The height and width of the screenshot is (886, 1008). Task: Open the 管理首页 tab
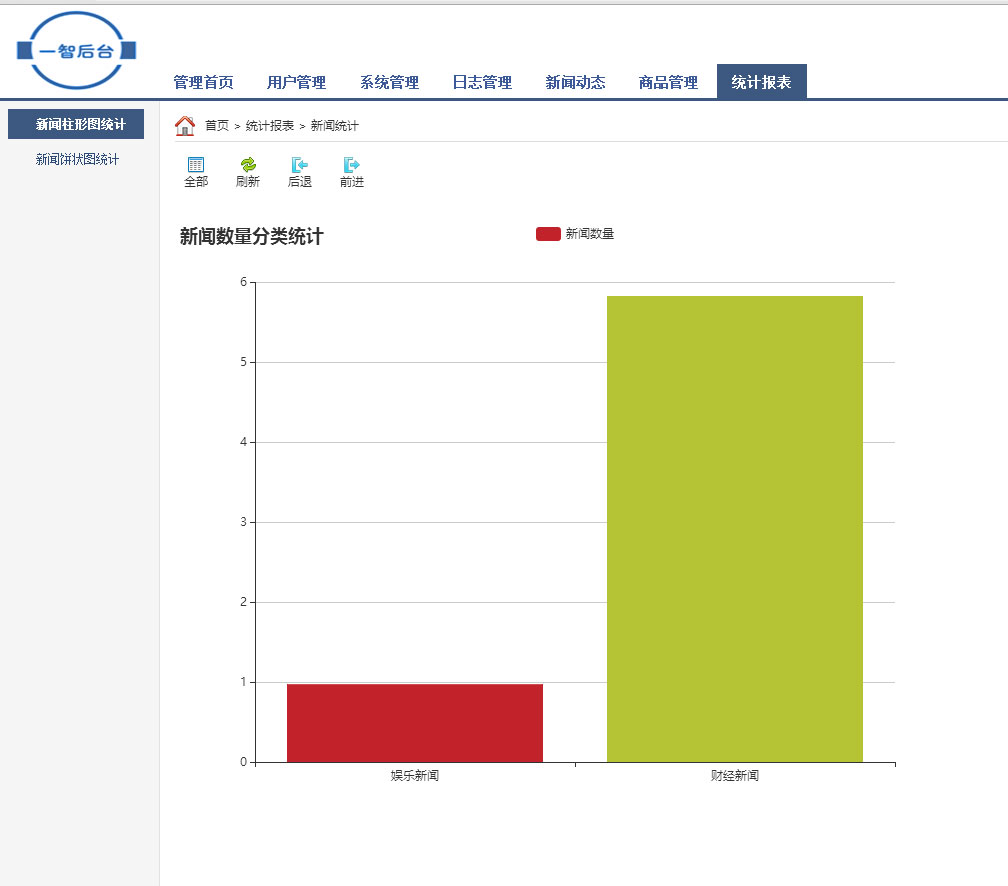click(203, 83)
